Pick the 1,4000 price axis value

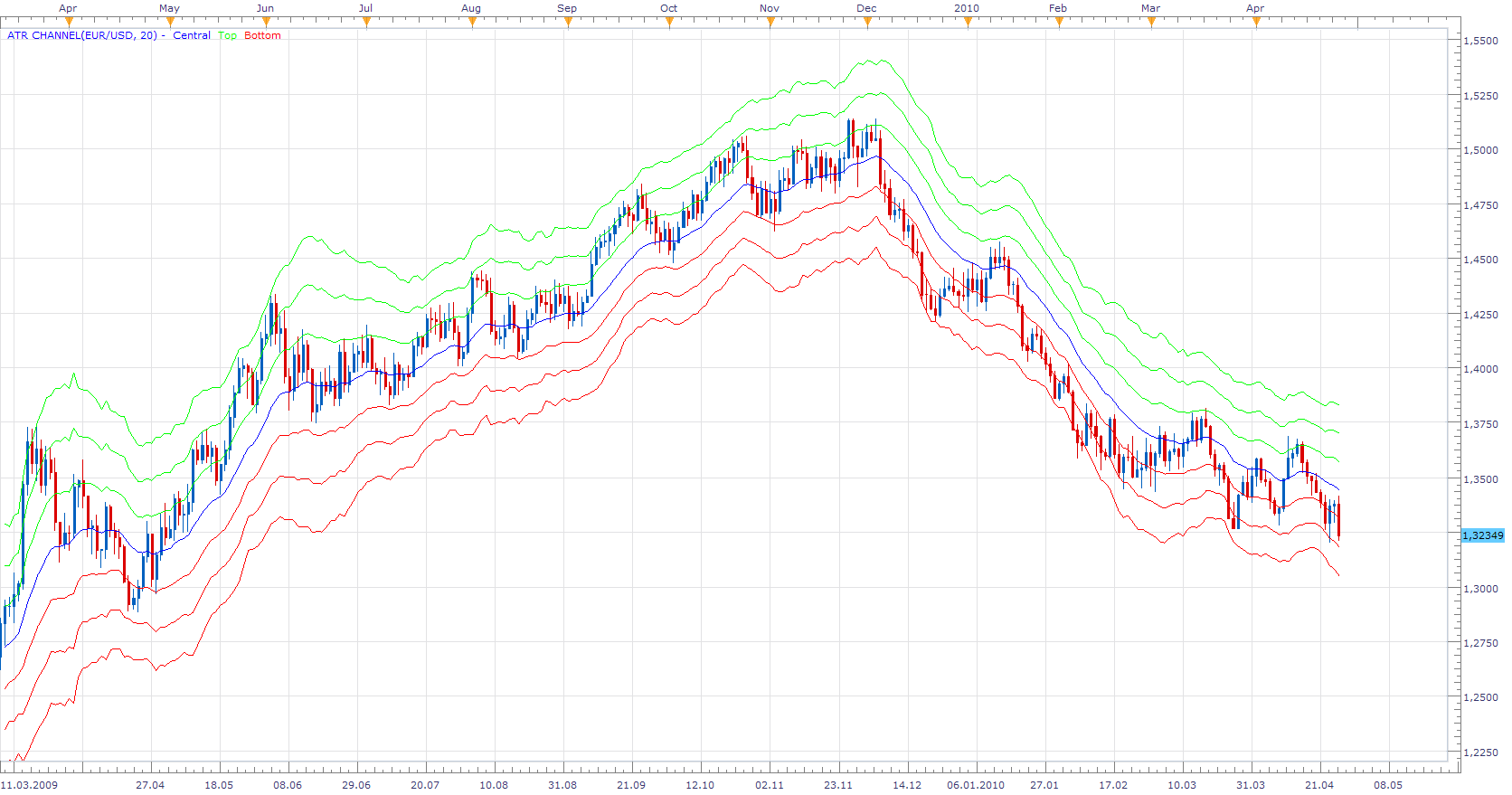click(1480, 369)
